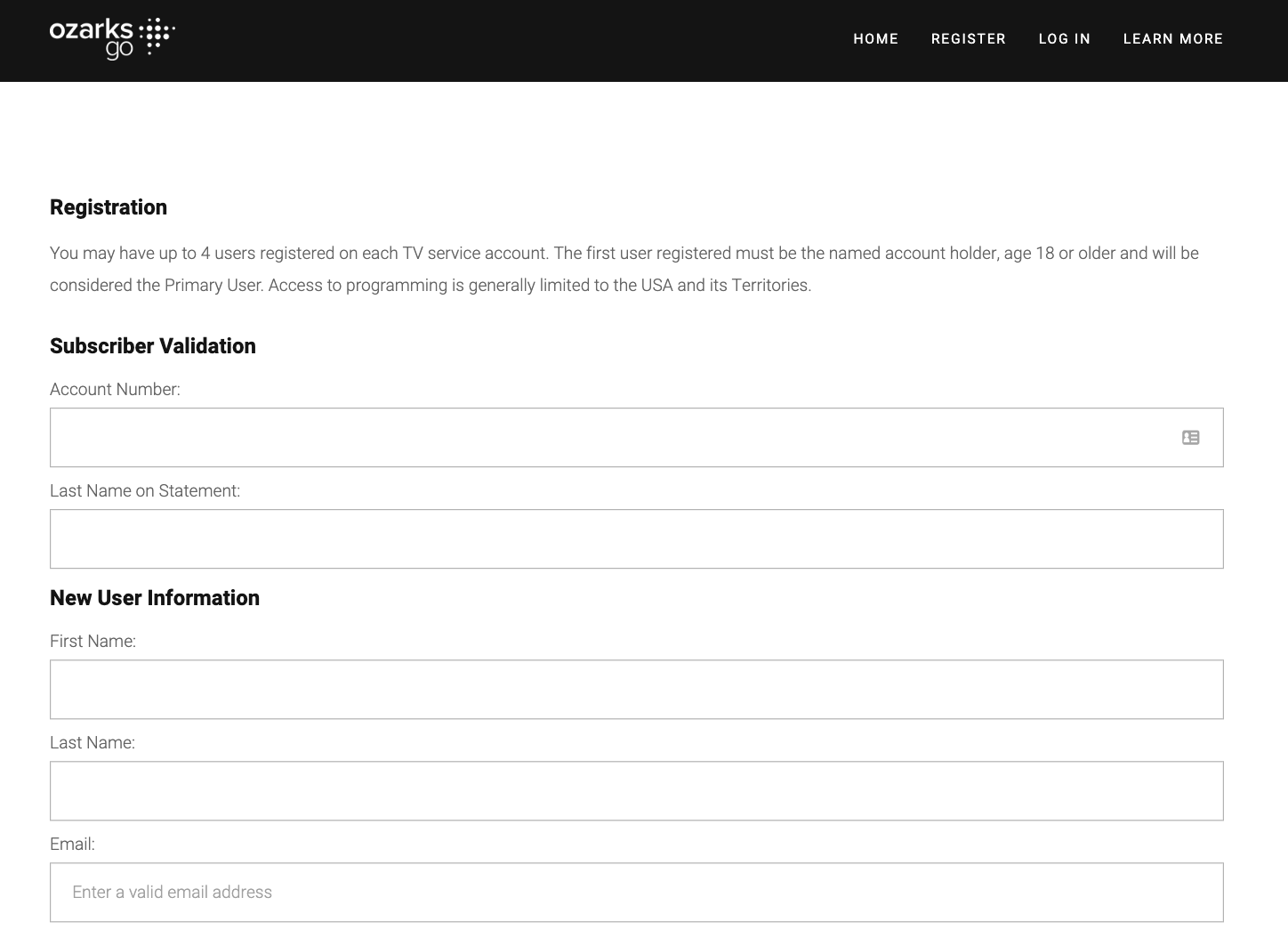Click the Registration heading text
This screenshot has height=938, width=1288.
click(109, 207)
